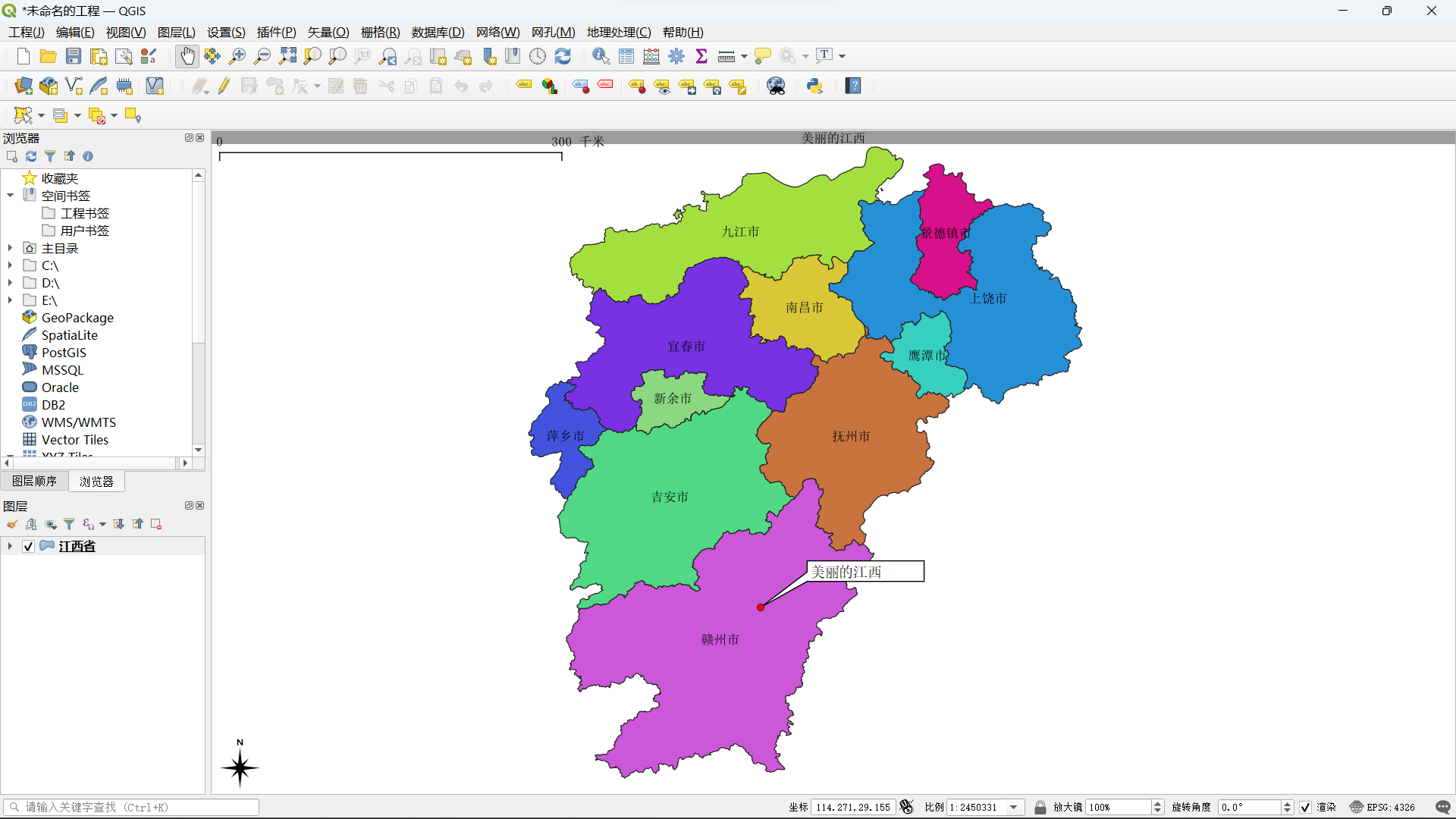1456x819 pixels.
Task: Open deselect features dropdown arrow
Action: (x=115, y=115)
